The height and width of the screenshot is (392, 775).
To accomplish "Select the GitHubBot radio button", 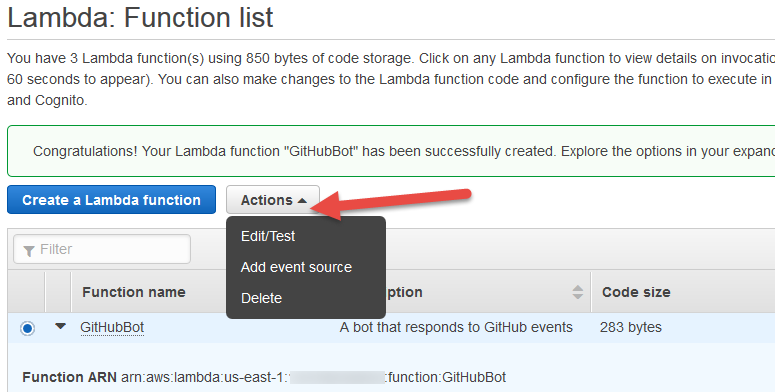I will point(28,328).
